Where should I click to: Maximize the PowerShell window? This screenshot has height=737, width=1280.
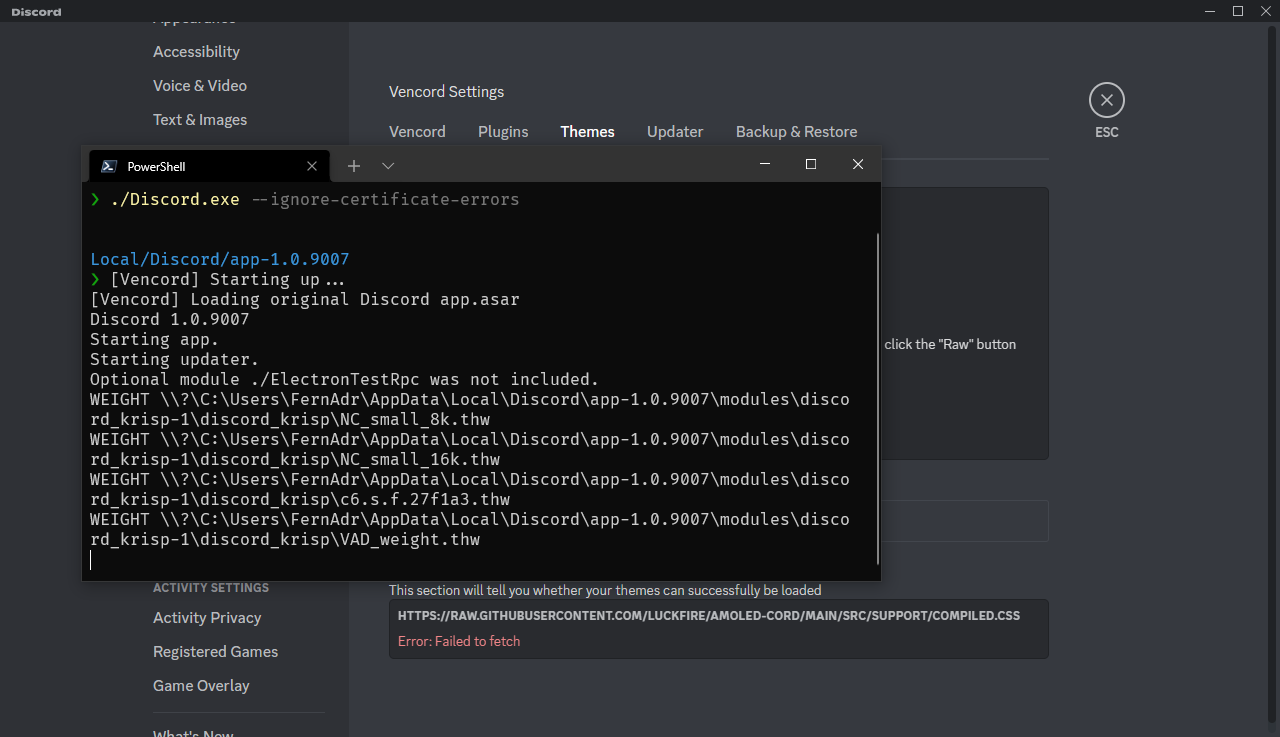811,164
